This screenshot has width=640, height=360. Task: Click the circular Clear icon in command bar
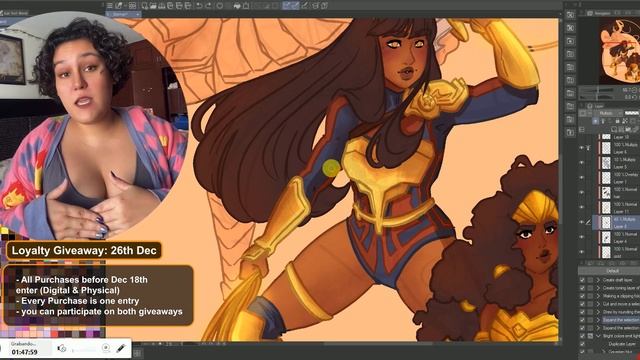click(220, 6)
